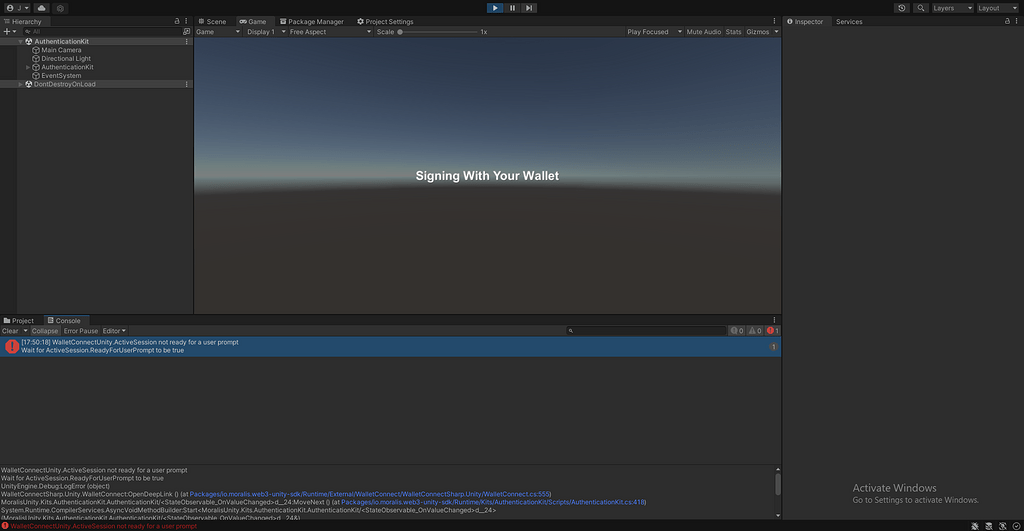The width and height of the screenshot is (1024, 531).
Task: Click the version control gear icon
Action: tap(60, 8)
